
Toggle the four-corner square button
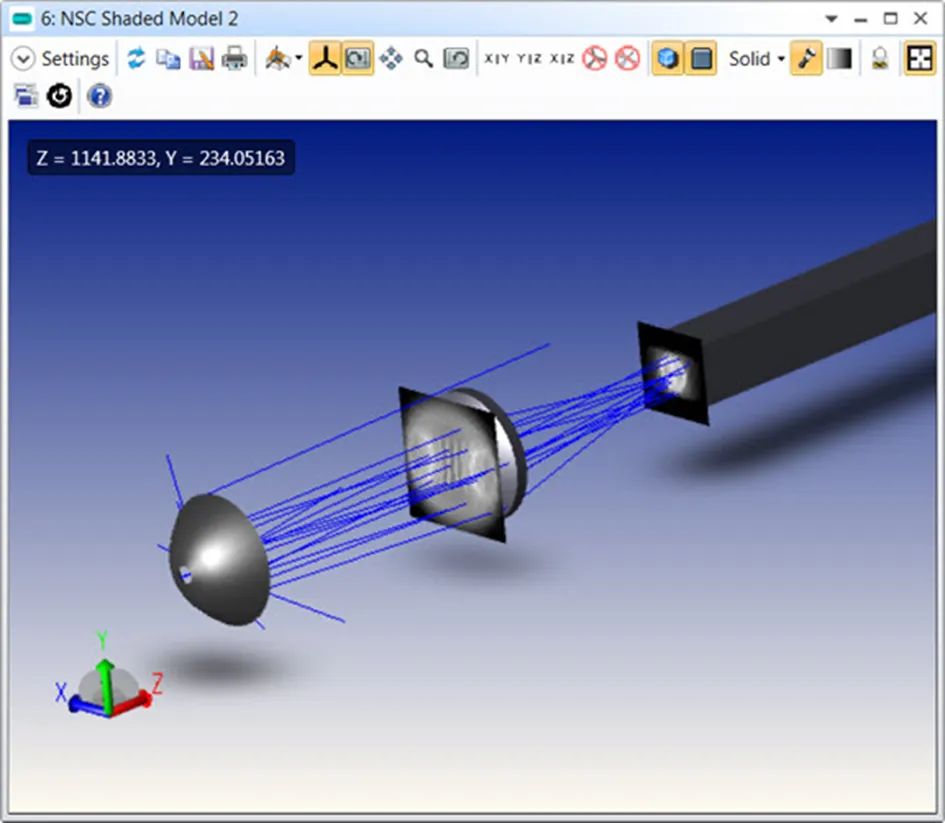(920, 58)
